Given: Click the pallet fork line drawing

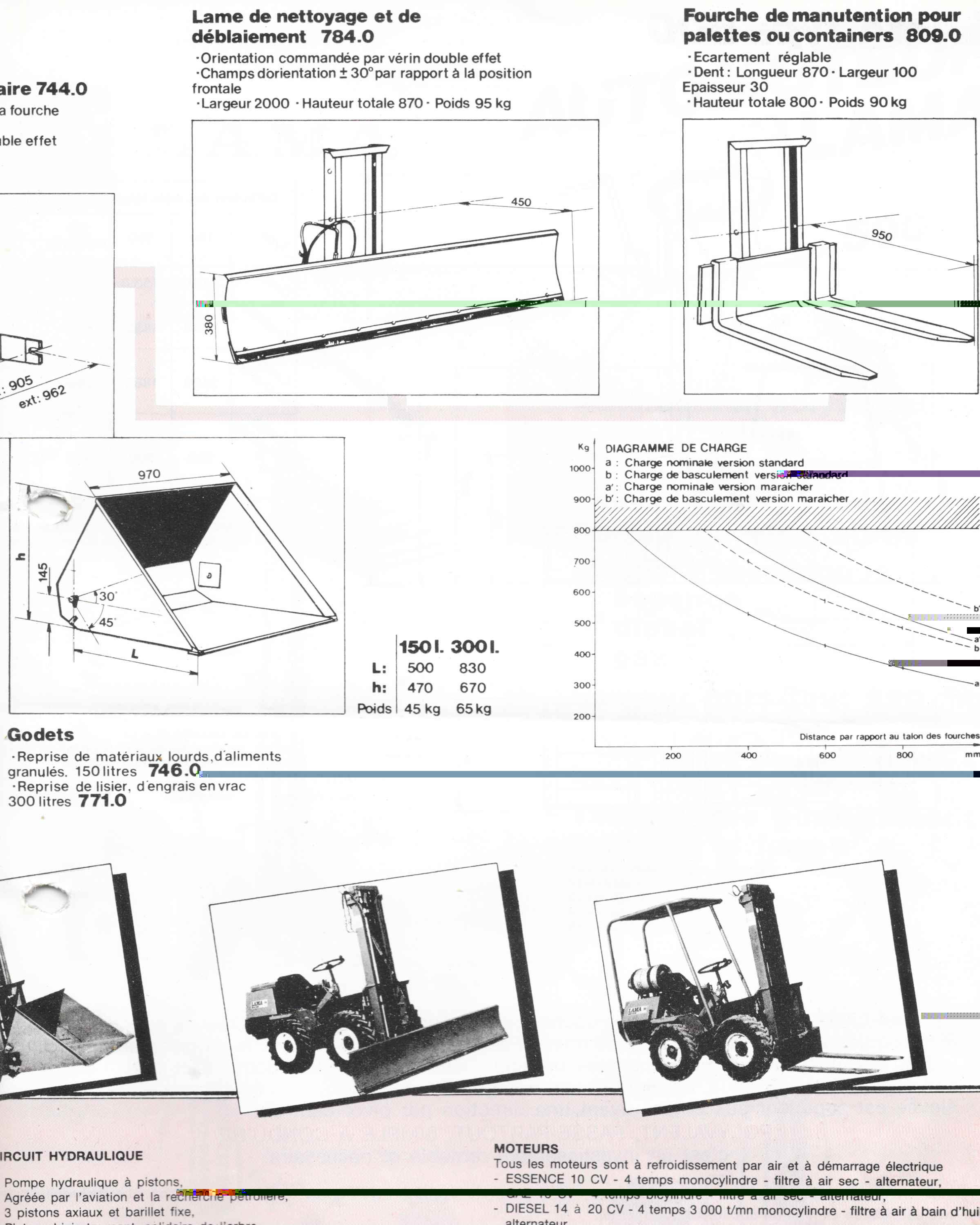Looking at the screenshot, I should click(x=831, y=256).
